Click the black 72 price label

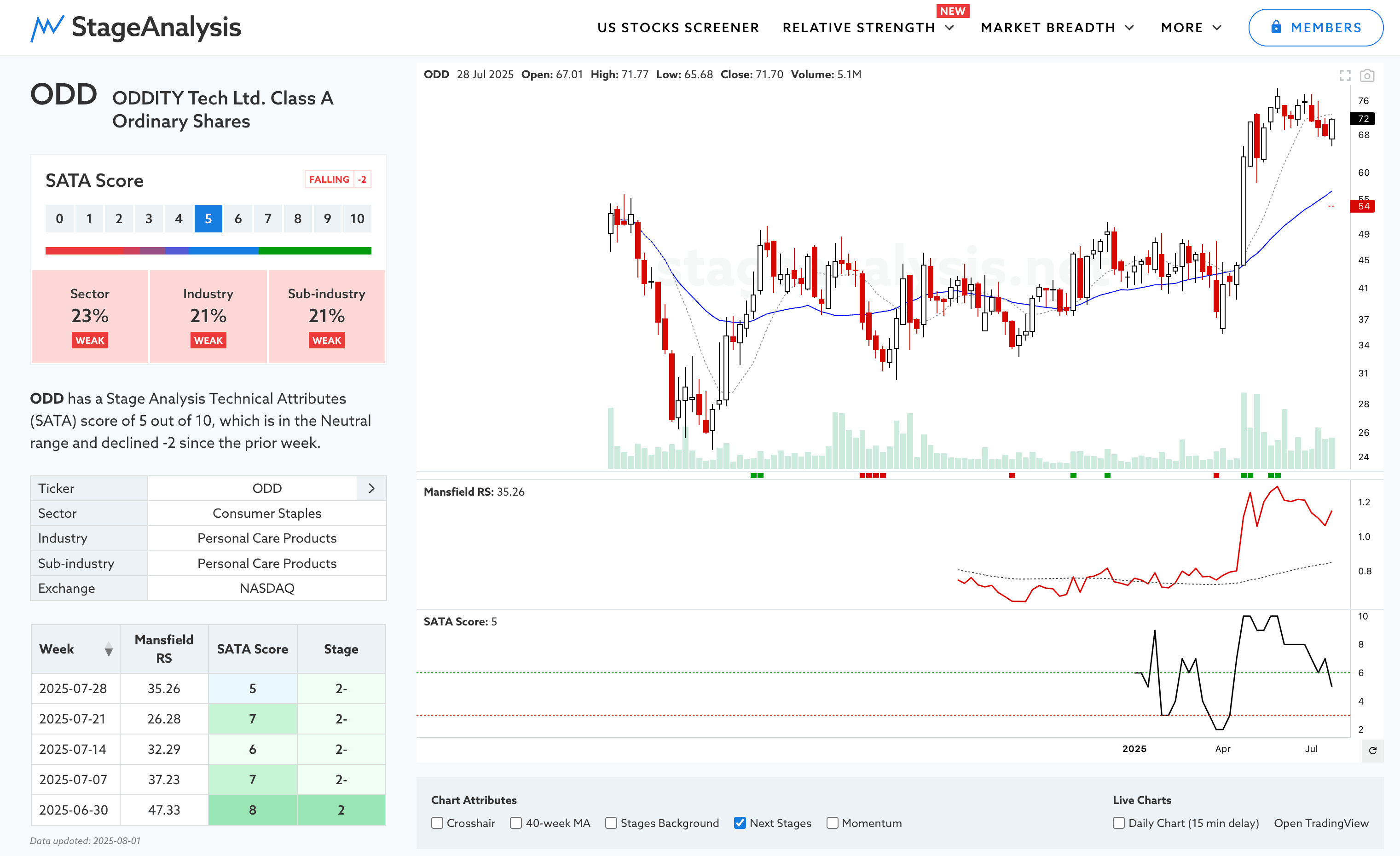(1363, 119)
